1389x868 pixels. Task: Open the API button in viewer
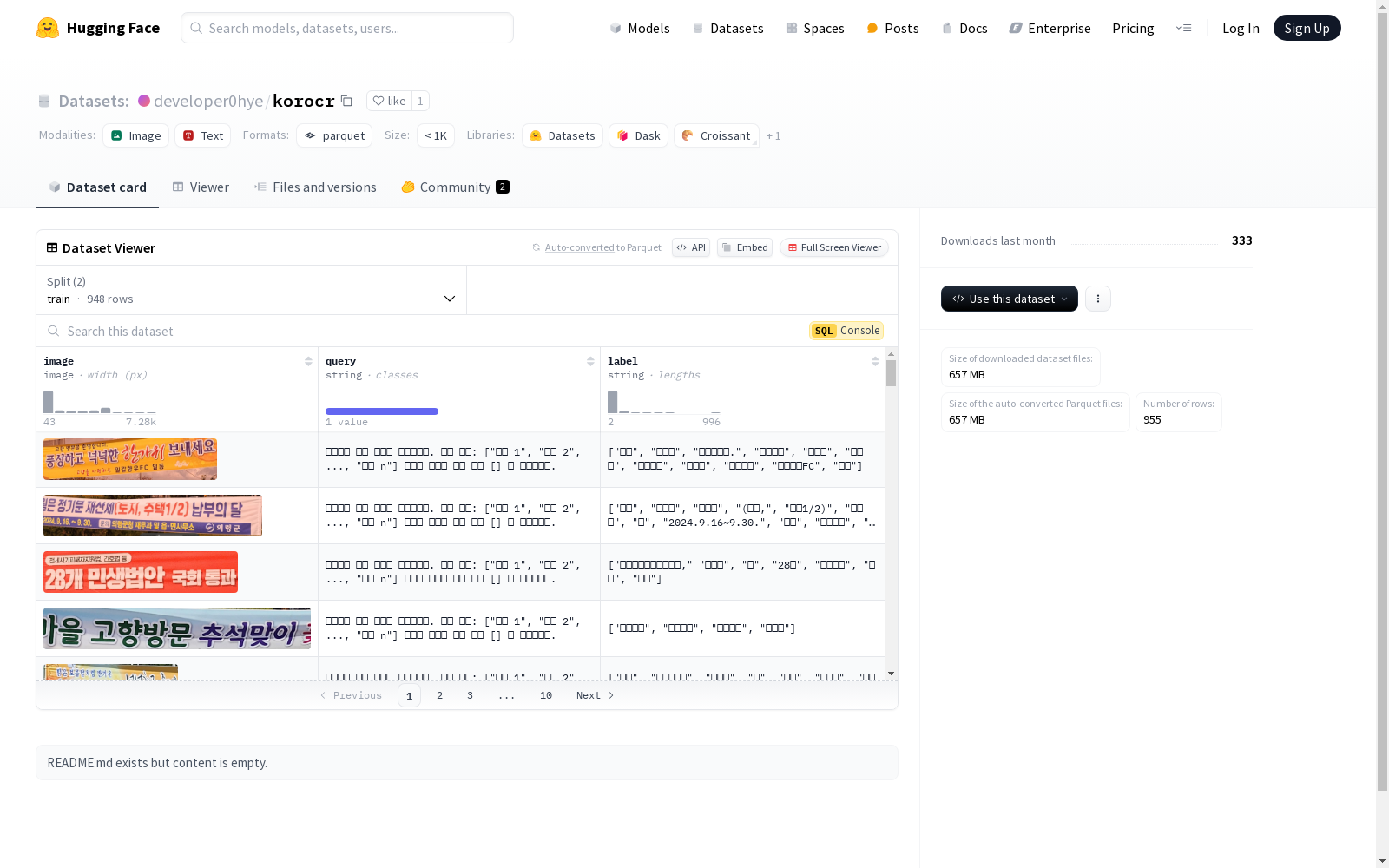click(x=691, y=247)
